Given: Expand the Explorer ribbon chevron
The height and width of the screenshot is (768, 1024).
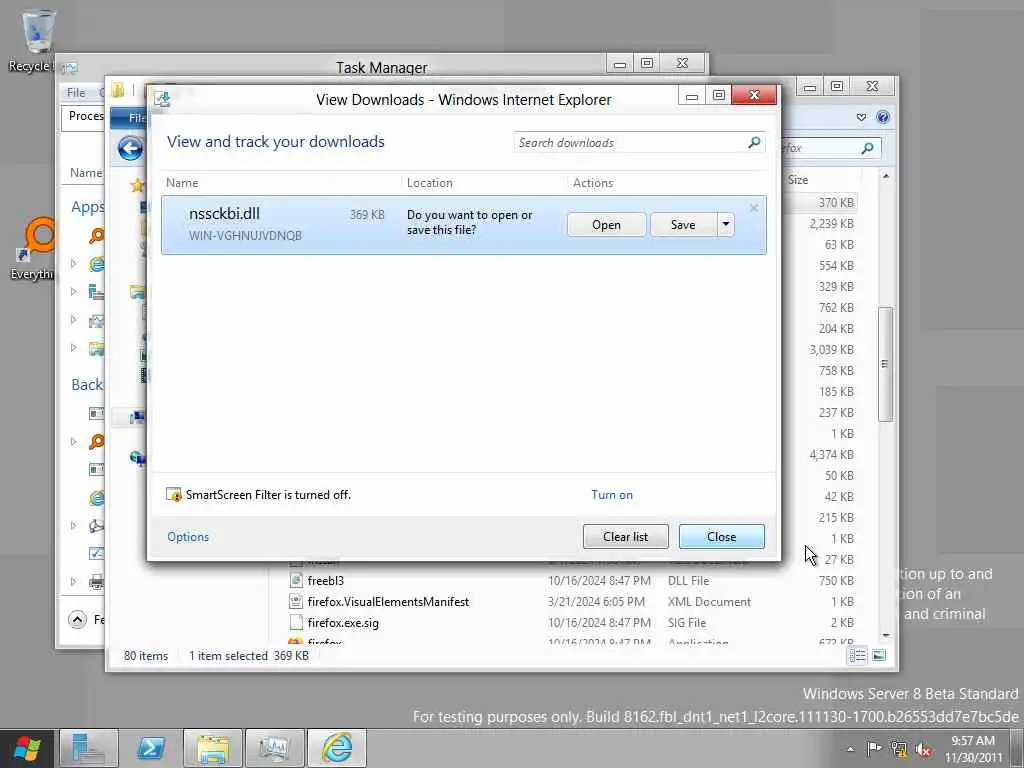Looking at the screenshot, I should pyautogui.click(x=861, y=118).
